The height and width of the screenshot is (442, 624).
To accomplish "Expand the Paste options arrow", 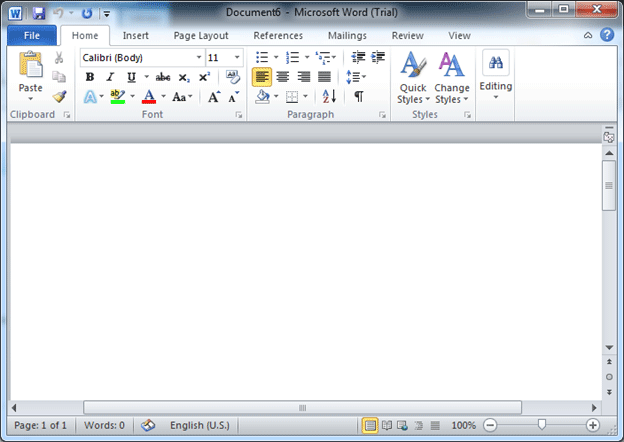I will [30, 98].
